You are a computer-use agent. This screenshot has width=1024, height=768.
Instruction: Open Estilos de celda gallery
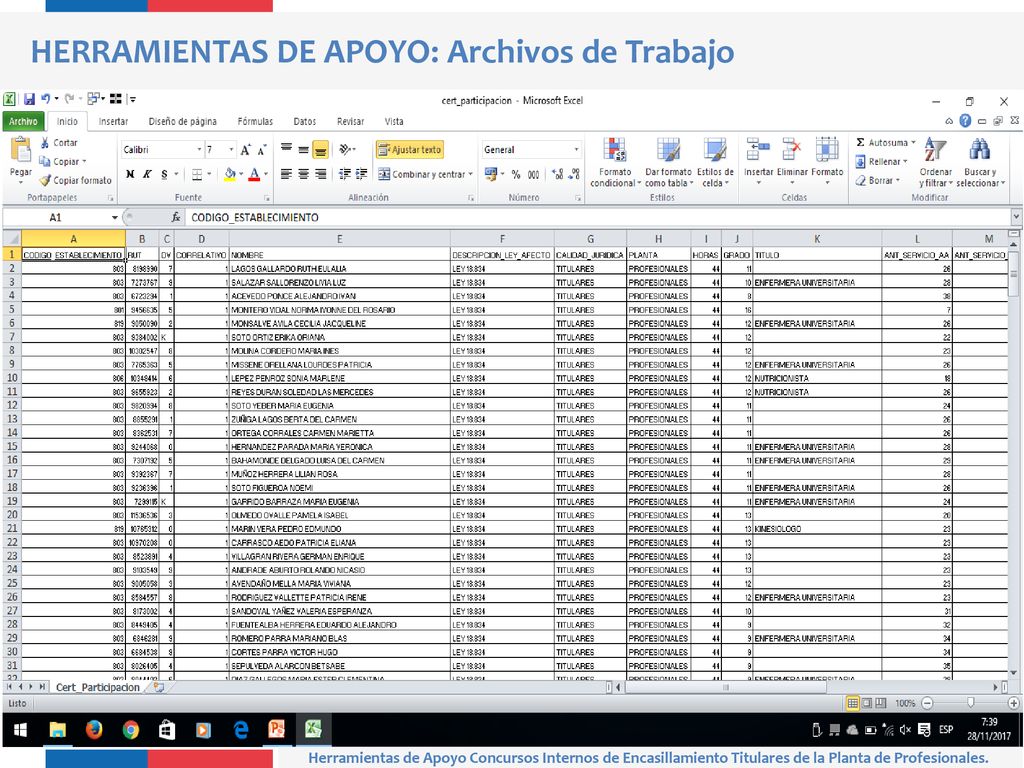click(x=715, y=162)
